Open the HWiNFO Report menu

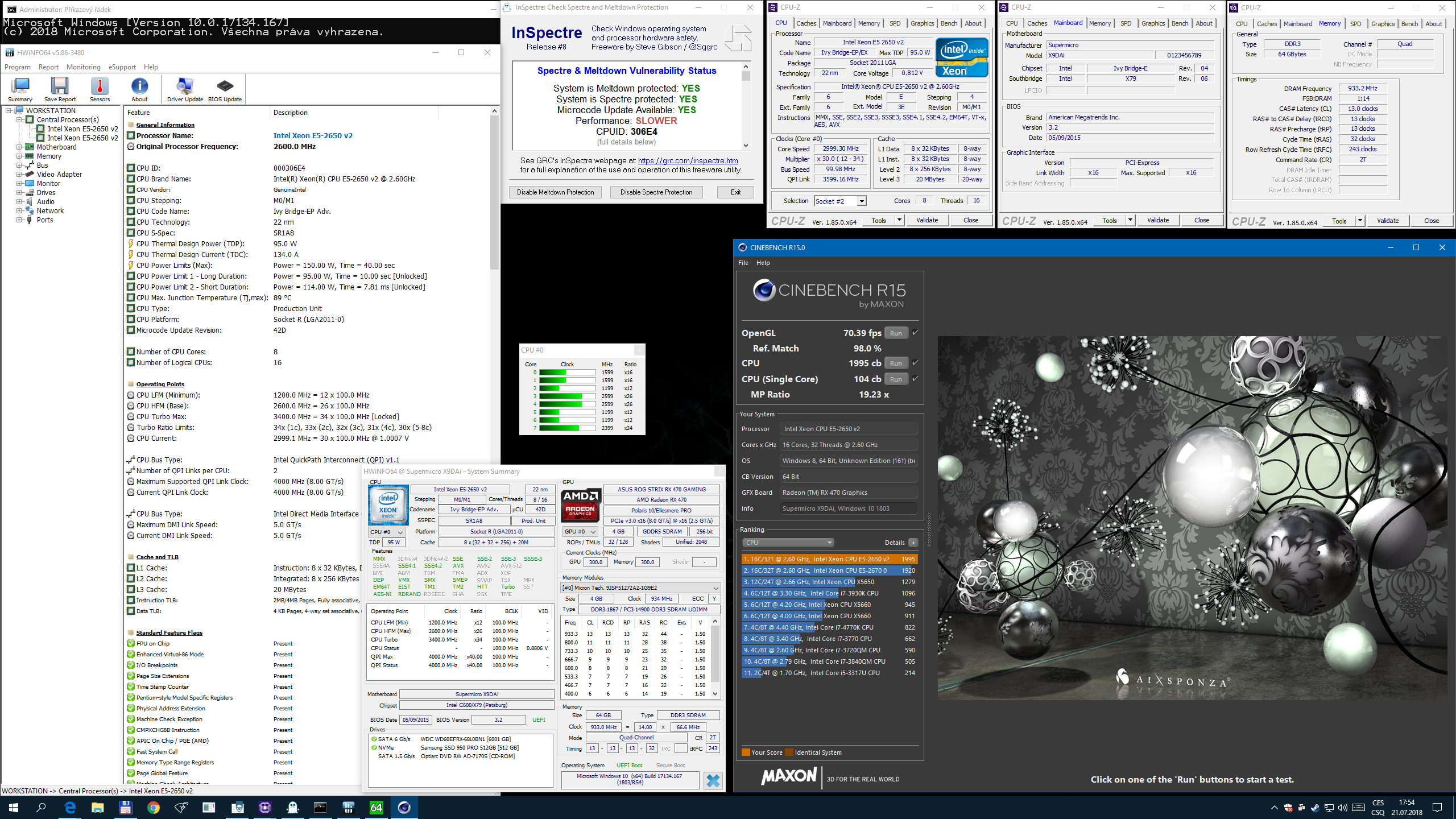(48, 67)
